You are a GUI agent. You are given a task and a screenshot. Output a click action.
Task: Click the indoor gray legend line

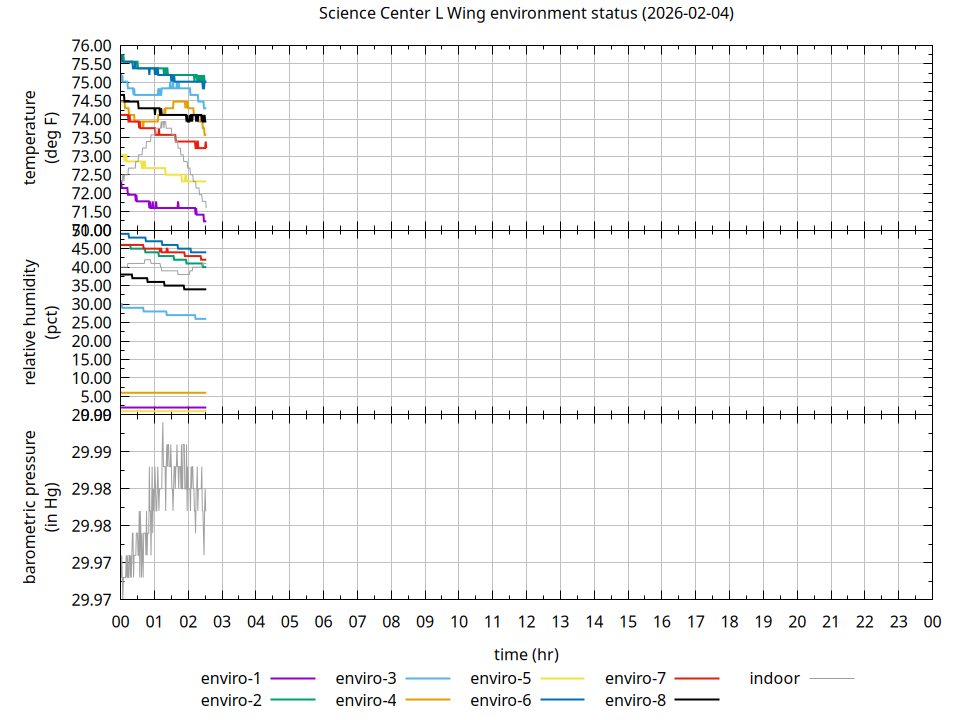tap(832, 679)
